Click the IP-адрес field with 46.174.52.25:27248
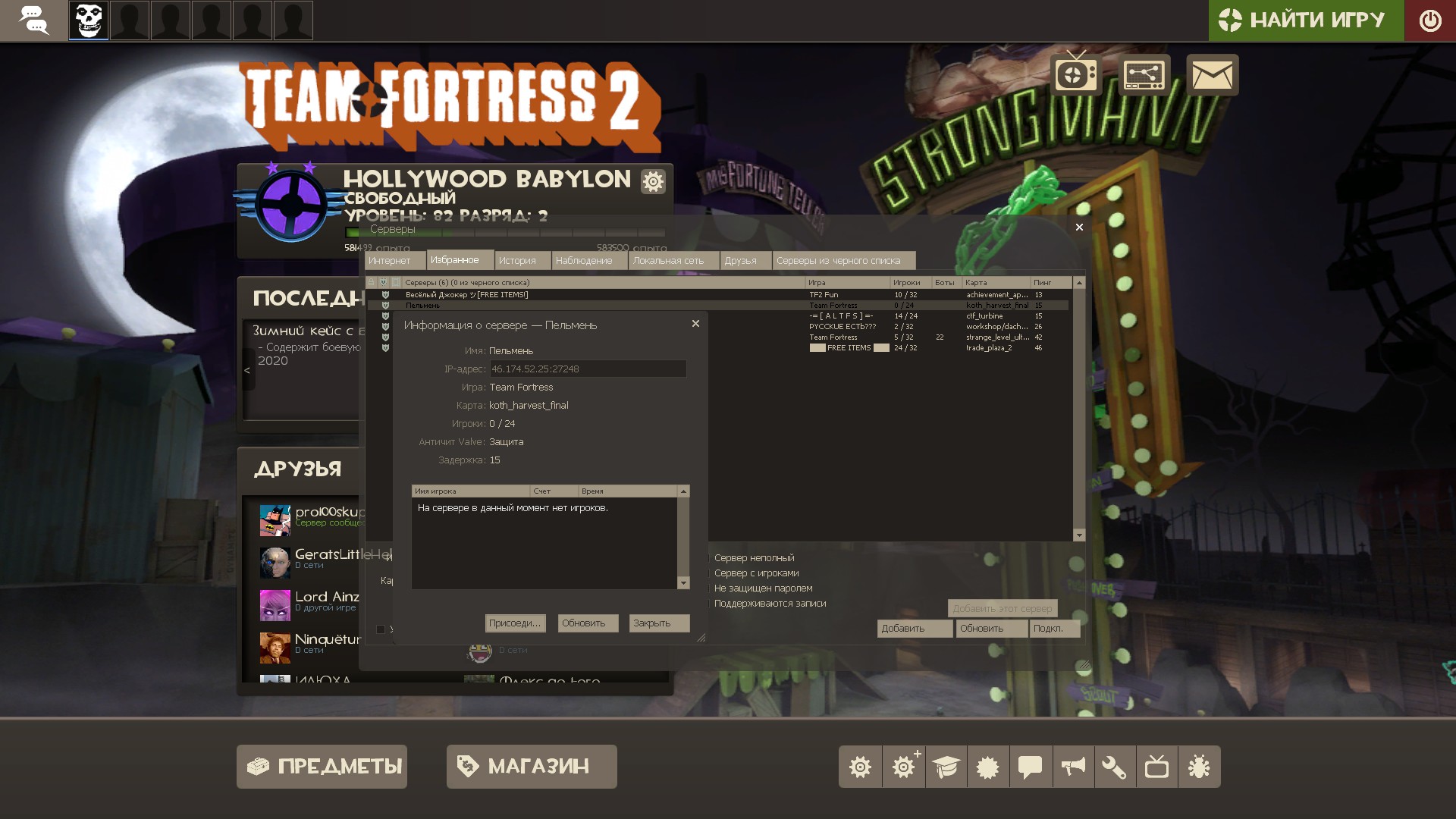The height and width of the screenshot is (819, 1456). pyautogui.click(x=587, y=369)
